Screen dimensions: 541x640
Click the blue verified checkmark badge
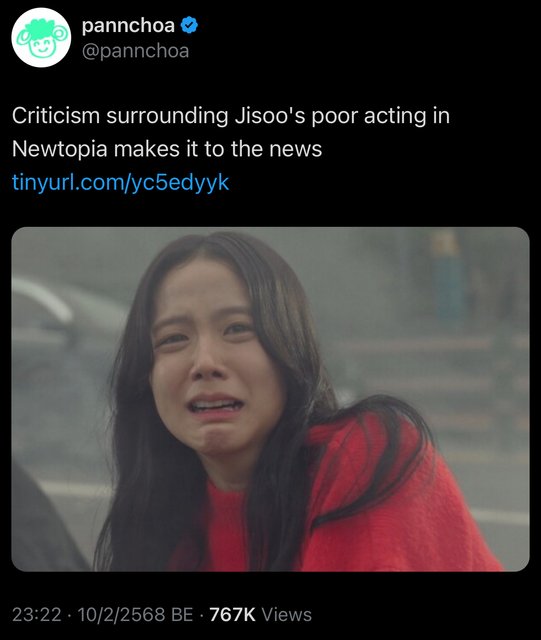[x=189, y=26]
